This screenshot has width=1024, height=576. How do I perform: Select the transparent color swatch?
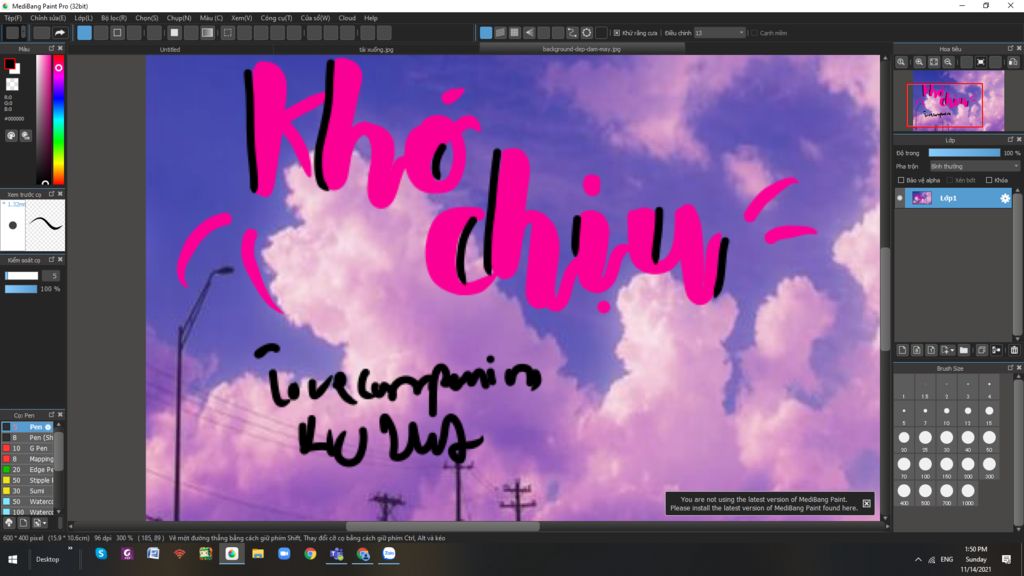[x=12, y=84]
